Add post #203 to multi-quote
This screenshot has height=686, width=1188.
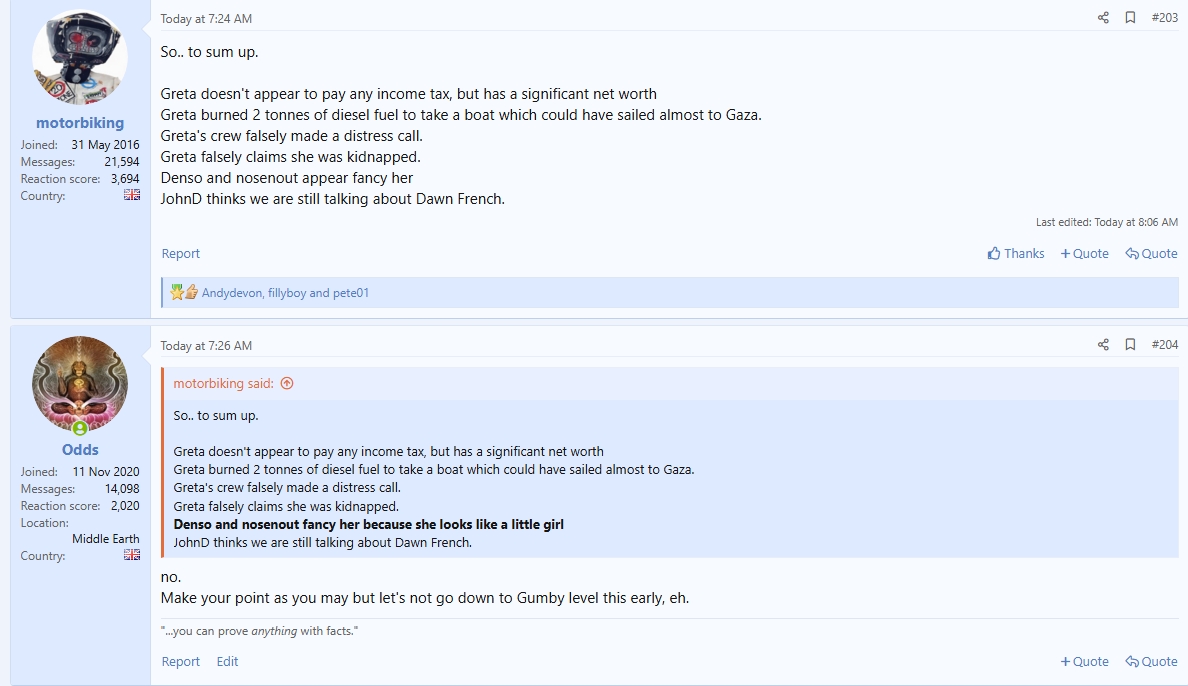1084,254
